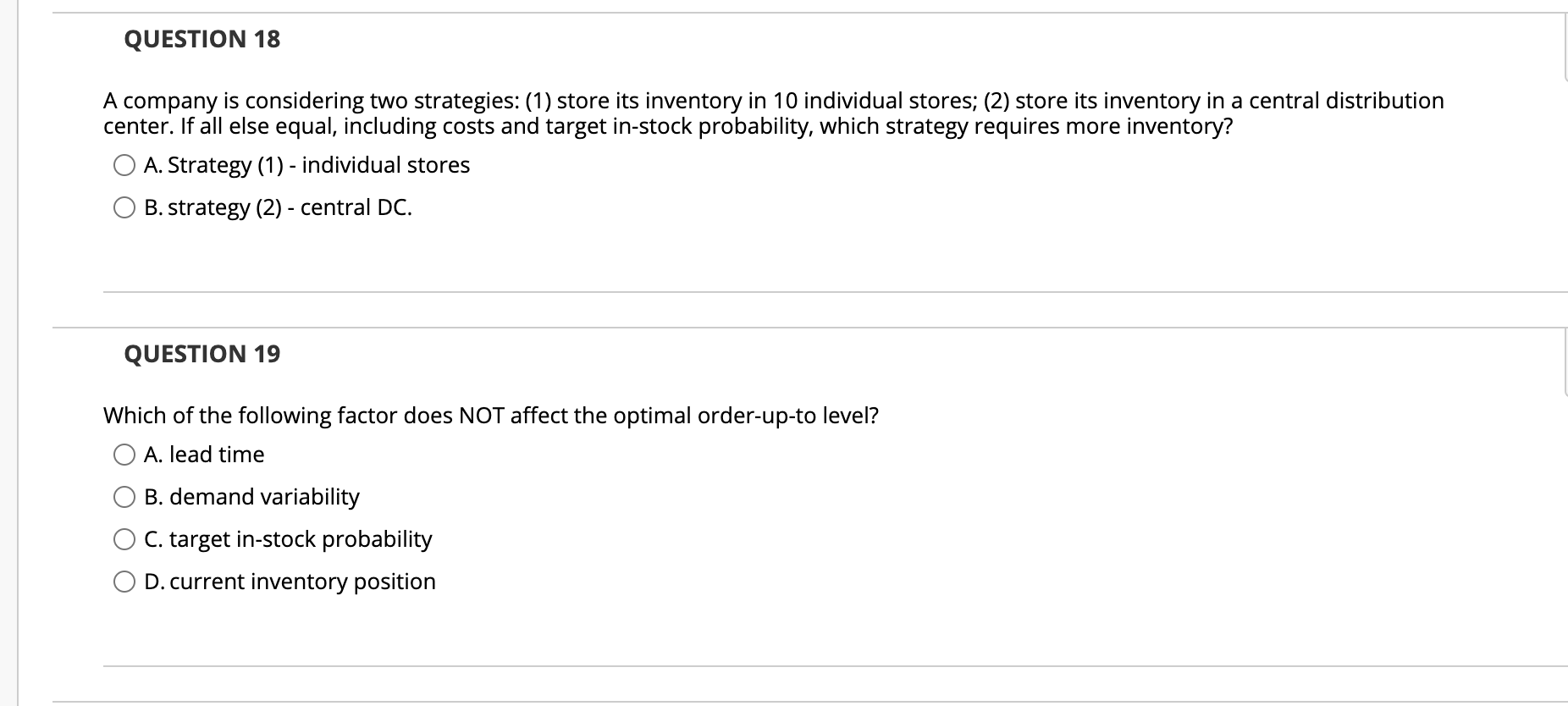This screenshot has height=706, width=1568.
Task: Choose 'current inventory position' in Question 19
Action: coord(124,581)
